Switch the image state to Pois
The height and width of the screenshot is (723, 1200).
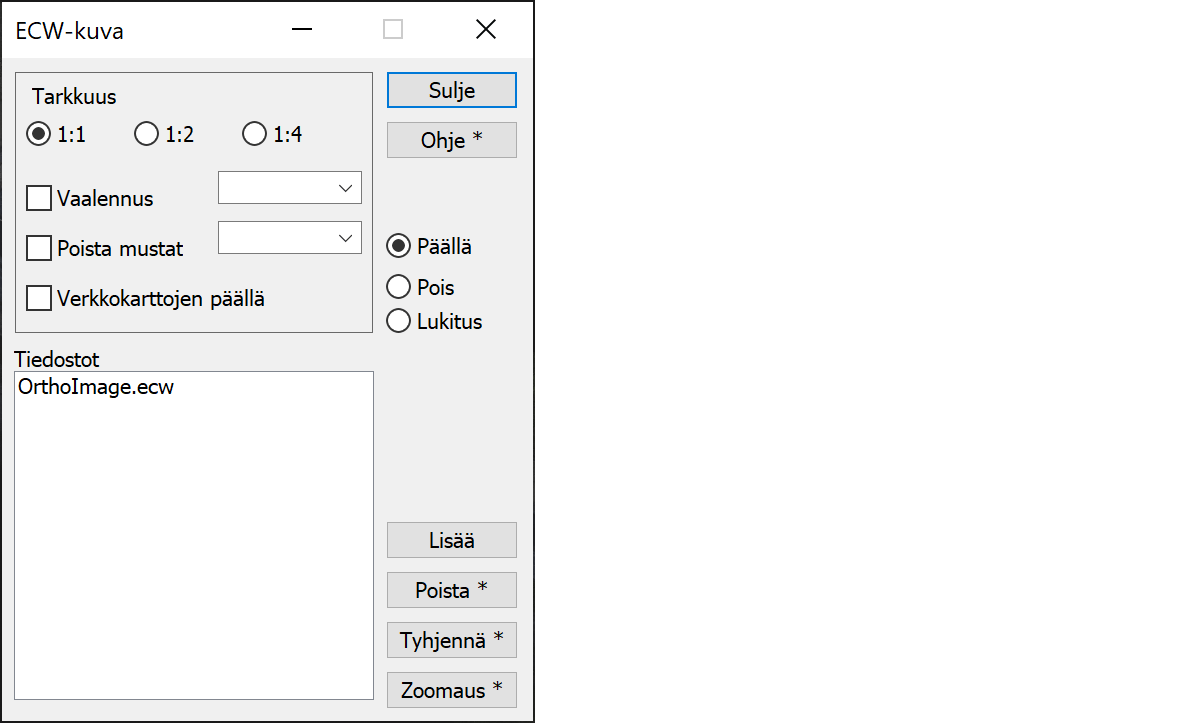click(x=399, y=287)
